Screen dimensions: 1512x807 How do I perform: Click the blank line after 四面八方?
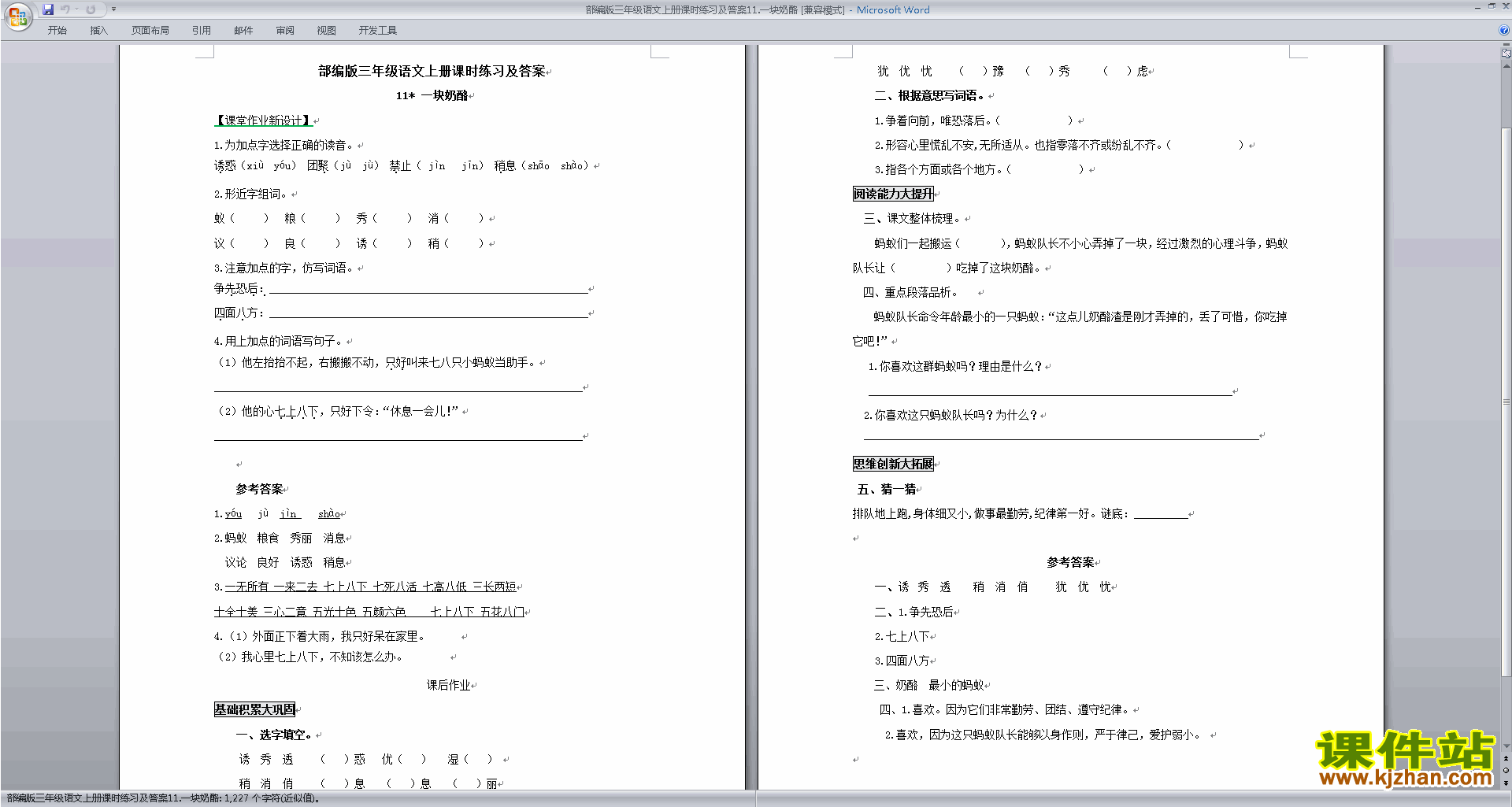428,314
